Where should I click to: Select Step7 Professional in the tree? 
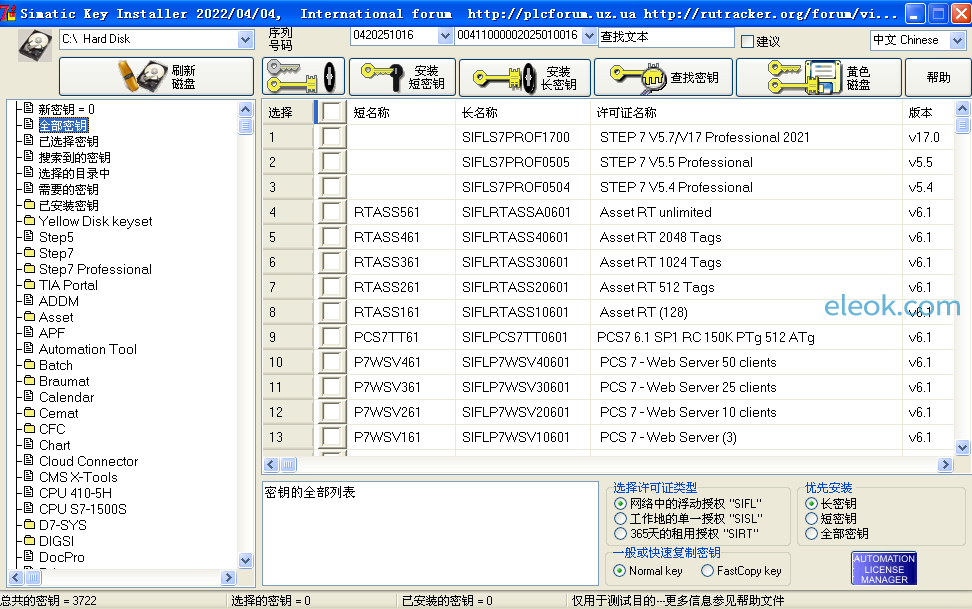point(95,269)
